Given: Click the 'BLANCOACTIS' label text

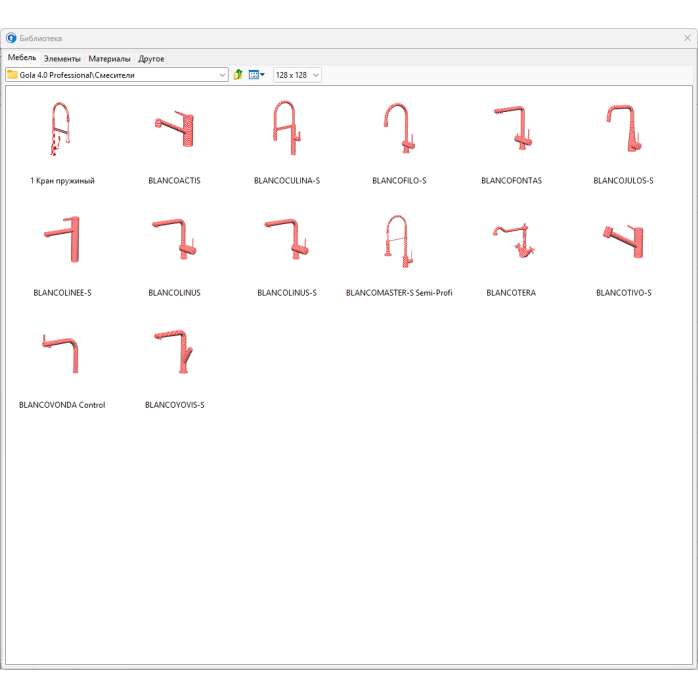Looking at the screenshot, I should 174,180.
